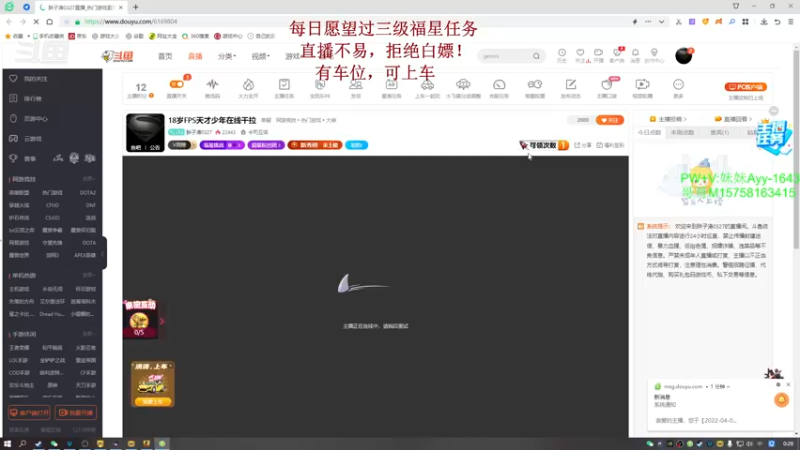Open the 创作中心 lightbulb icon
This screenshot has width=800, height=450.
(654, 55)
